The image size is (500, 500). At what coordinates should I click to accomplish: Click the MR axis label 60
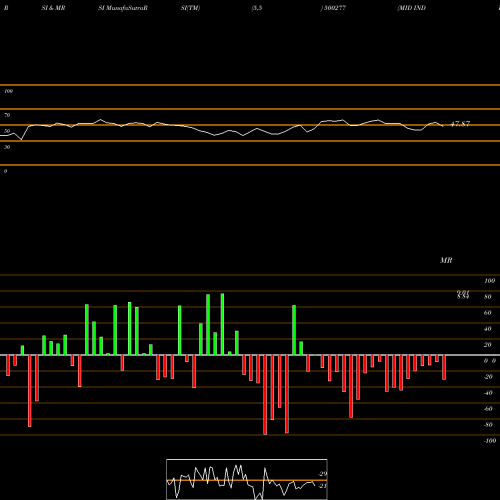pyautogui.click(x=488, y=313)
